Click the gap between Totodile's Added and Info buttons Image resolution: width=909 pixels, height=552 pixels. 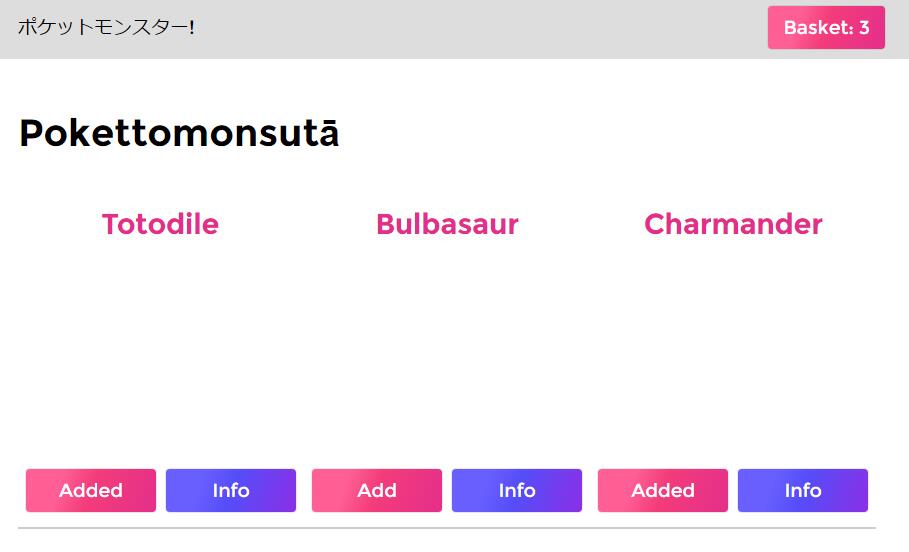[x=161, y=490]
